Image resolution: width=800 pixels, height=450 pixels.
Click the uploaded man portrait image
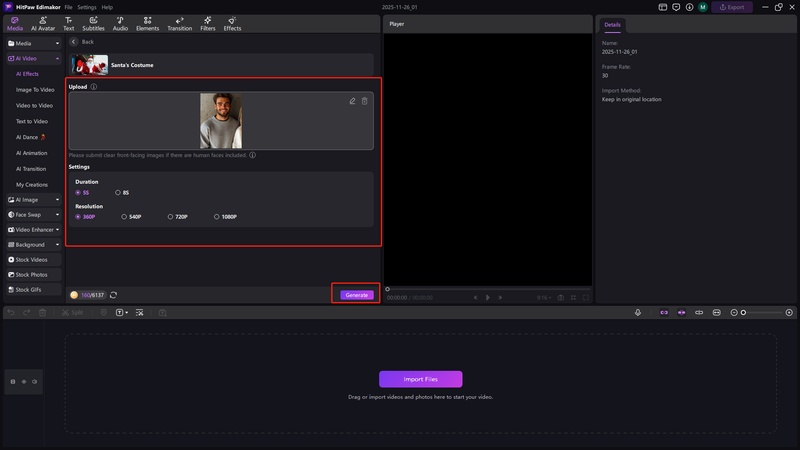pyautogui.click(x=221, y=120)
